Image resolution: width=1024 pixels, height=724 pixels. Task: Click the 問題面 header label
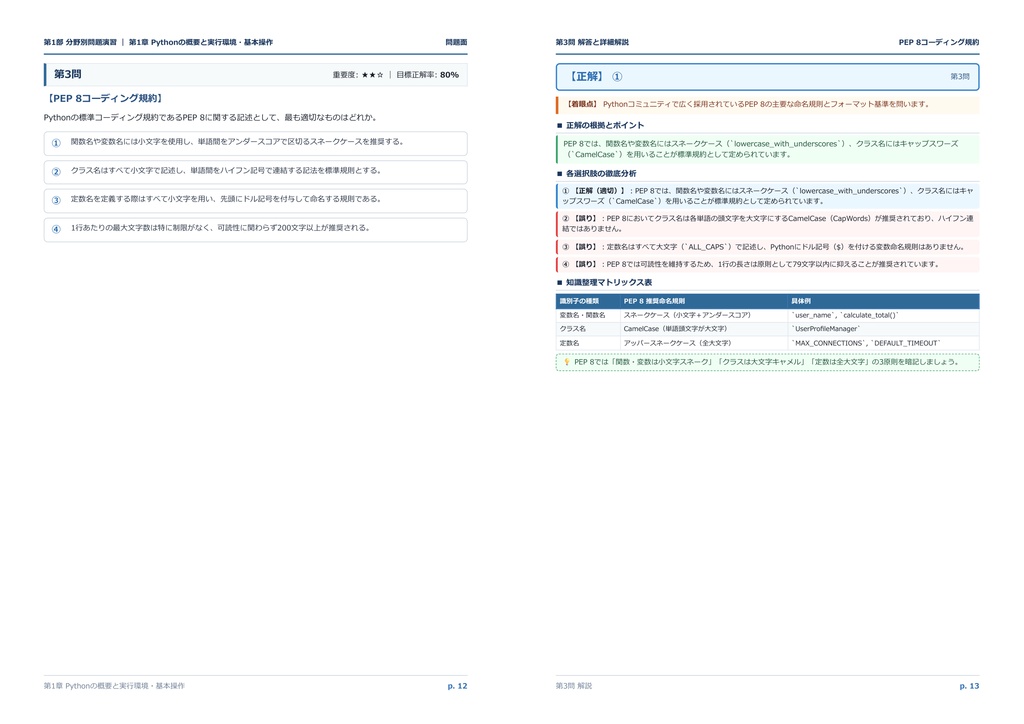(x=456, y=42)
